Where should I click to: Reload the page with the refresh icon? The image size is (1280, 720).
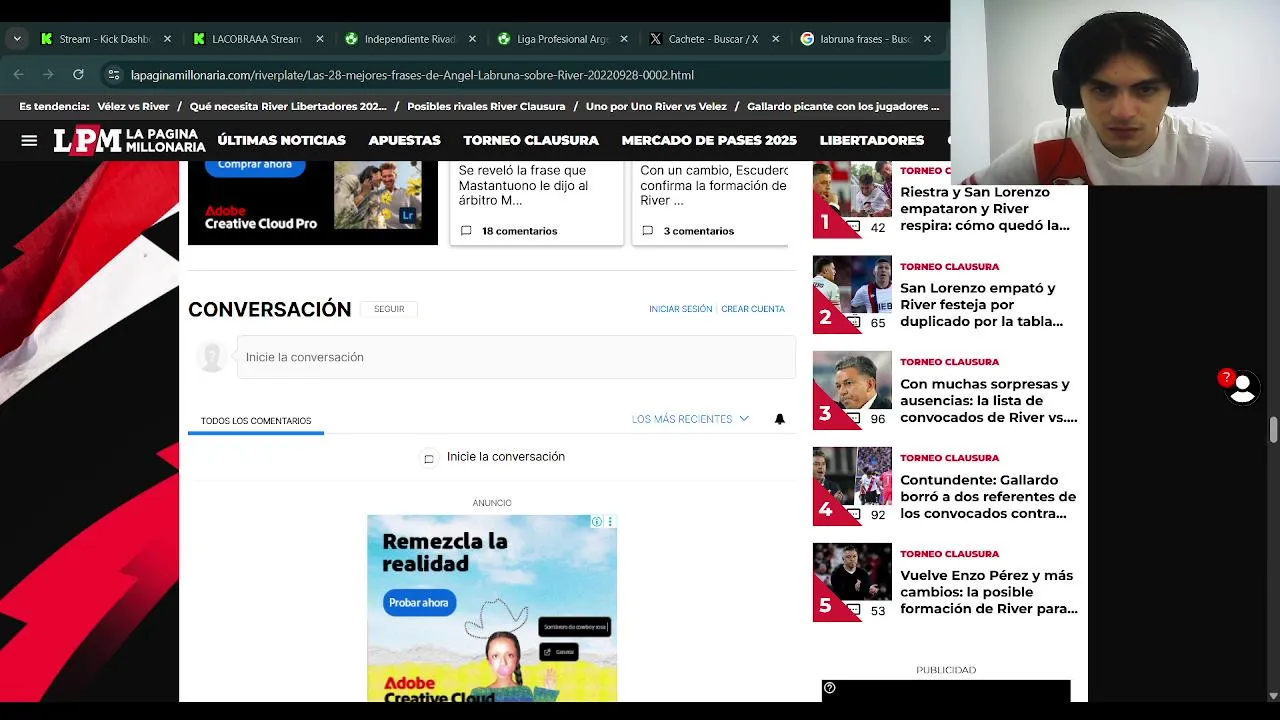point(78,75)
